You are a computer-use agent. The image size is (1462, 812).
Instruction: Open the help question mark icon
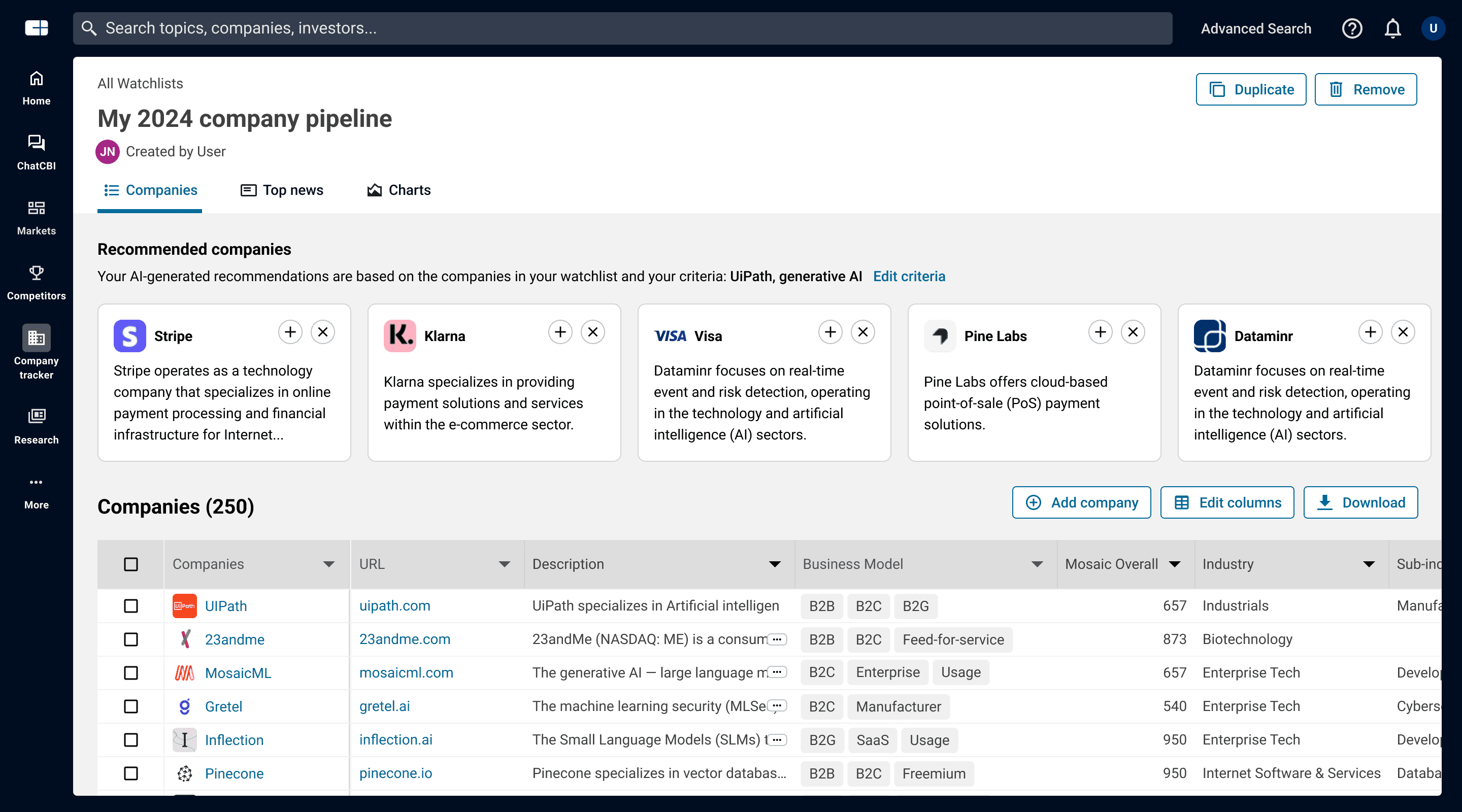click(1351, 28)
